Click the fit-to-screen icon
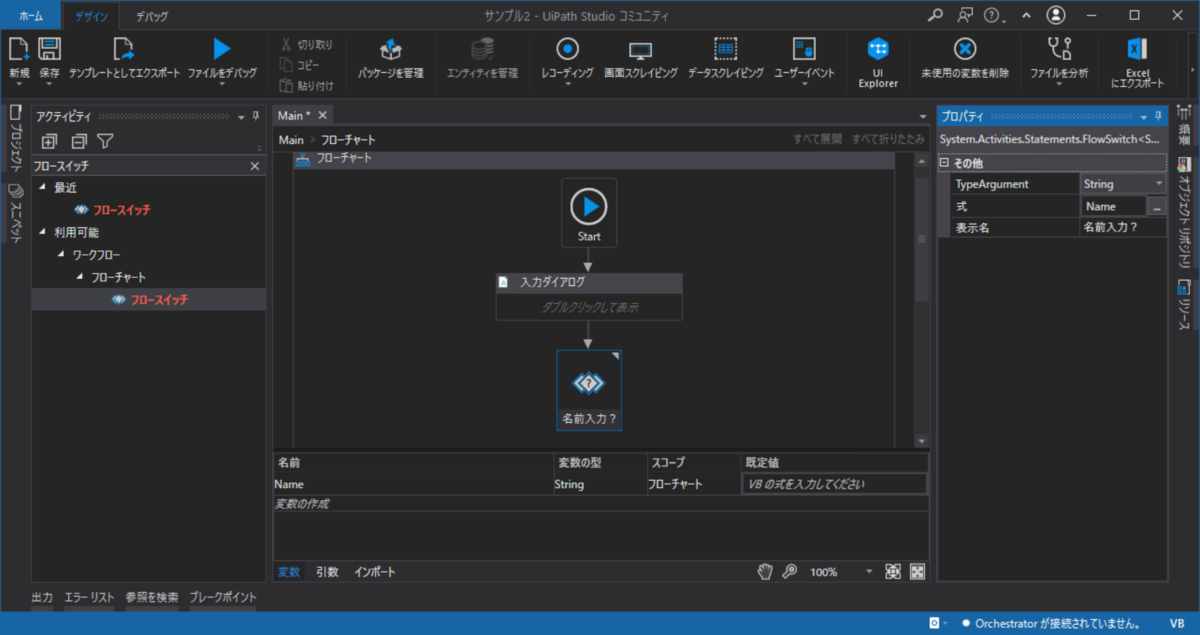Image resolution: width=1200 pixels, height=635 pixels. coord(893,572)
